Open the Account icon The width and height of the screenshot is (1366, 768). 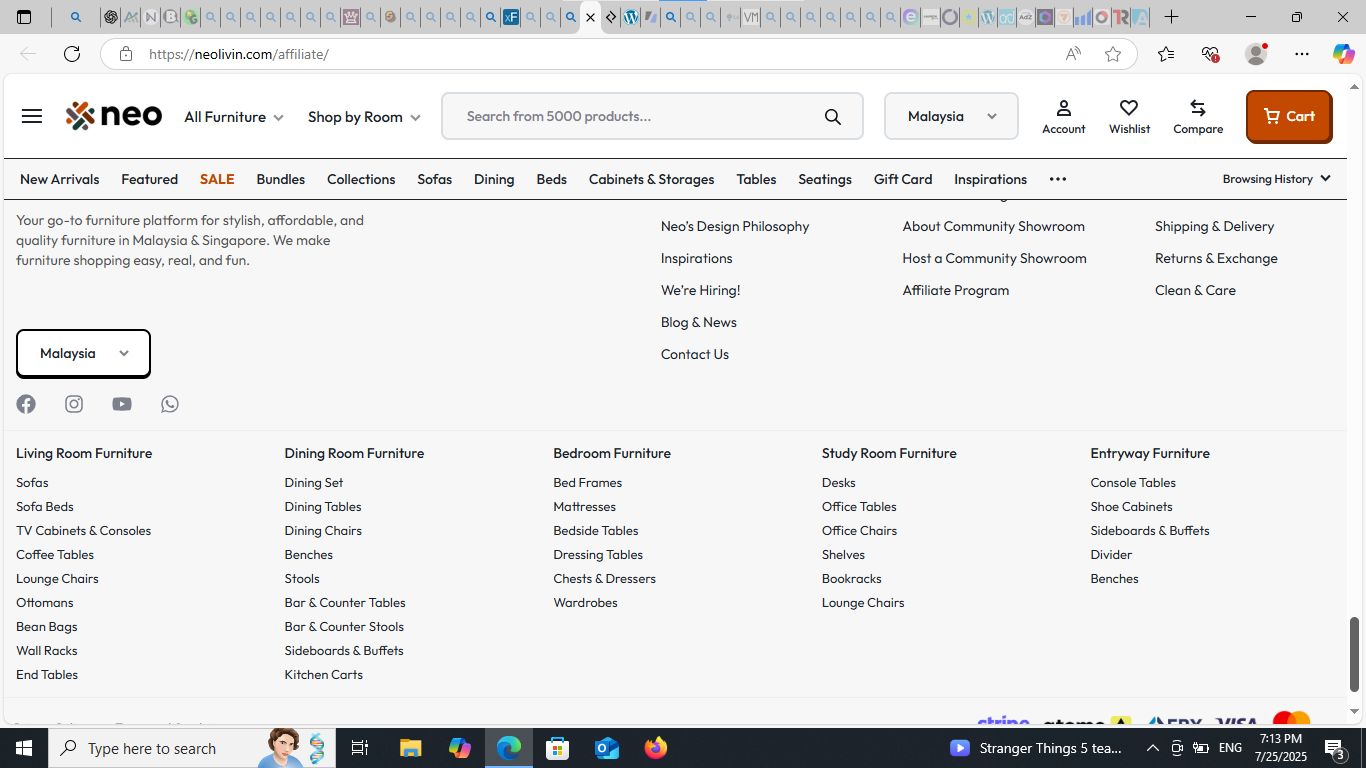1063,116
